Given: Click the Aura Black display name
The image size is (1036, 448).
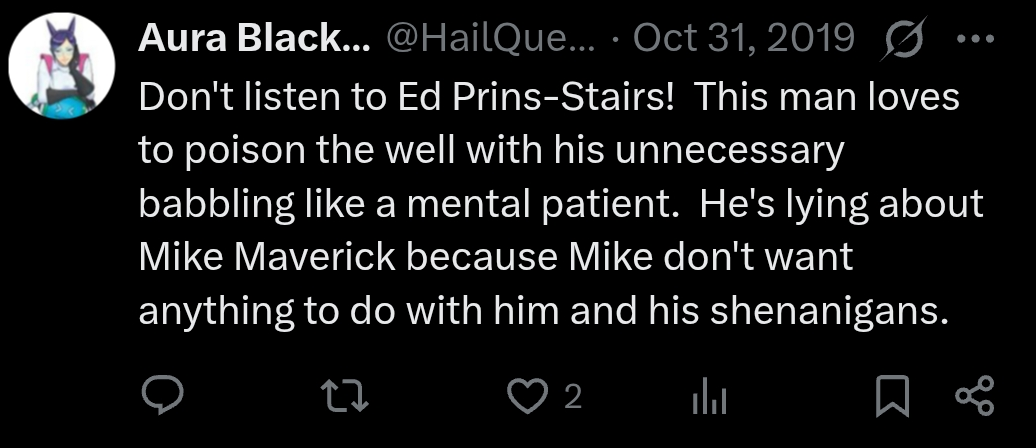Looking at the screenshot, I should (254, 39).
